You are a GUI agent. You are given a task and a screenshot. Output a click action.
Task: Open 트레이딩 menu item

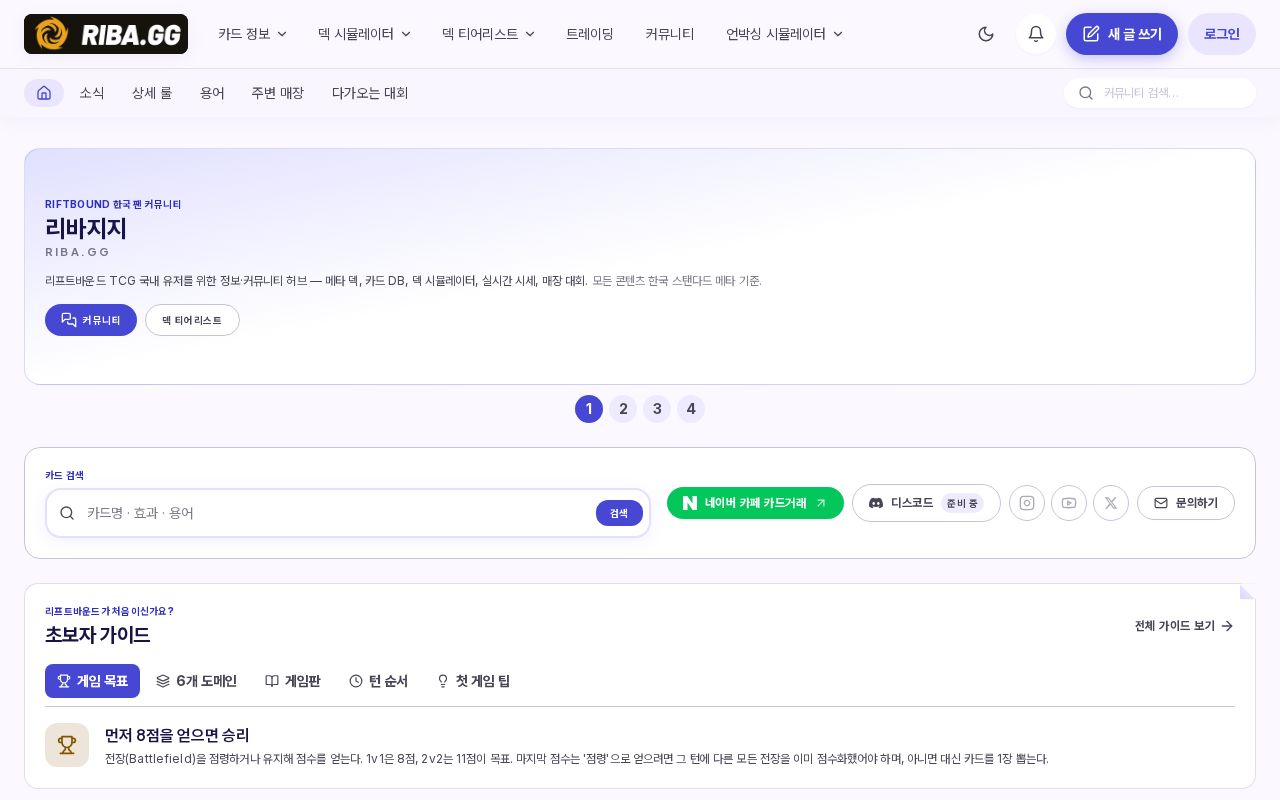tap(590, 34)
